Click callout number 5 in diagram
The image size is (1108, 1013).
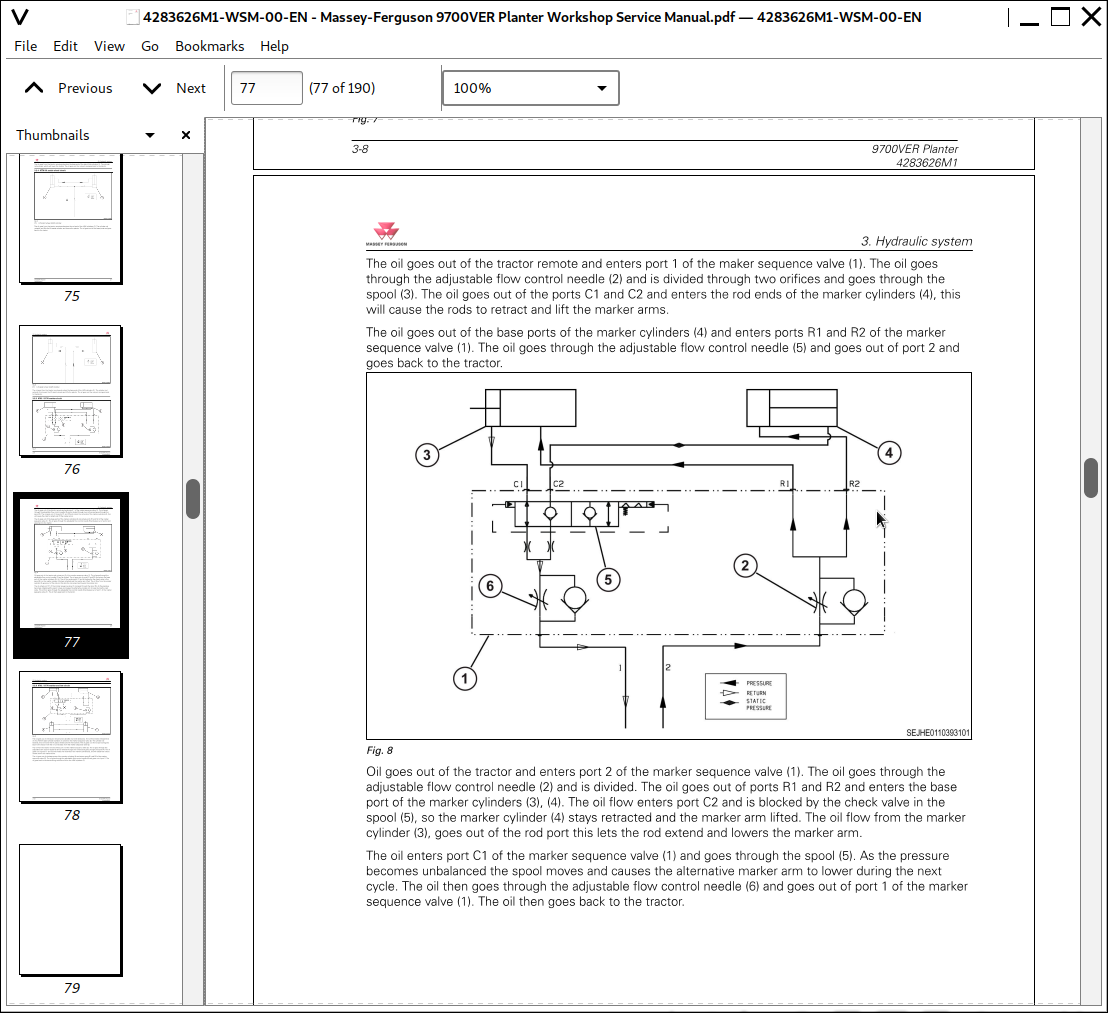(x=608, y=580)
